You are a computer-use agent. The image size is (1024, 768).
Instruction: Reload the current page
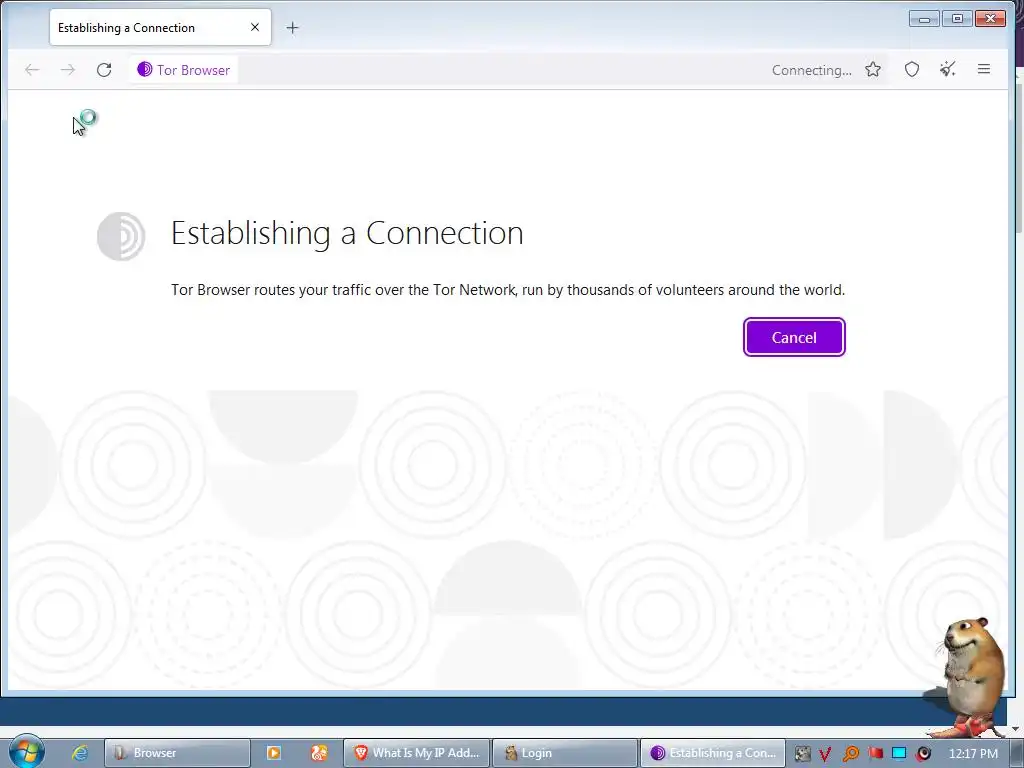point(104,70)
